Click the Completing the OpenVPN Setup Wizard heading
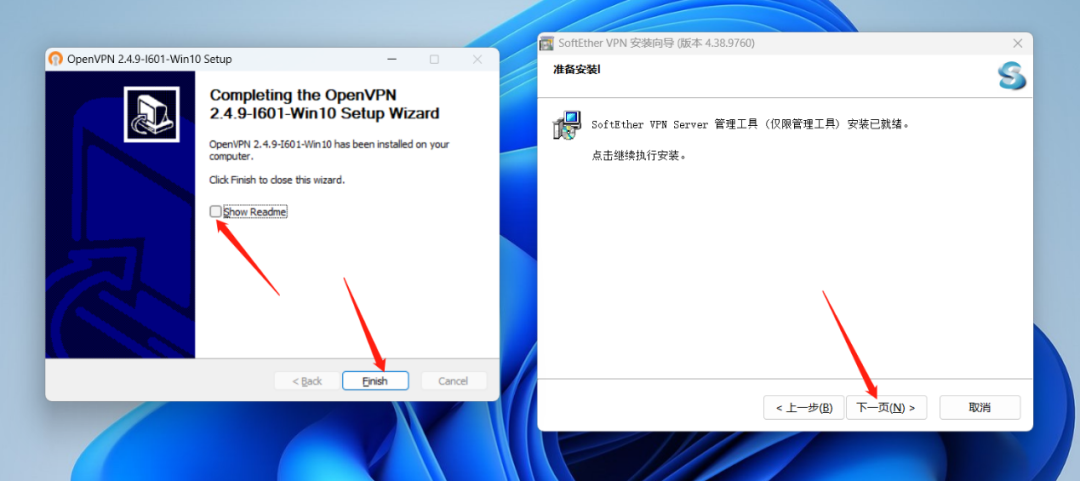 pyautogui.click(x=324, y=104)
